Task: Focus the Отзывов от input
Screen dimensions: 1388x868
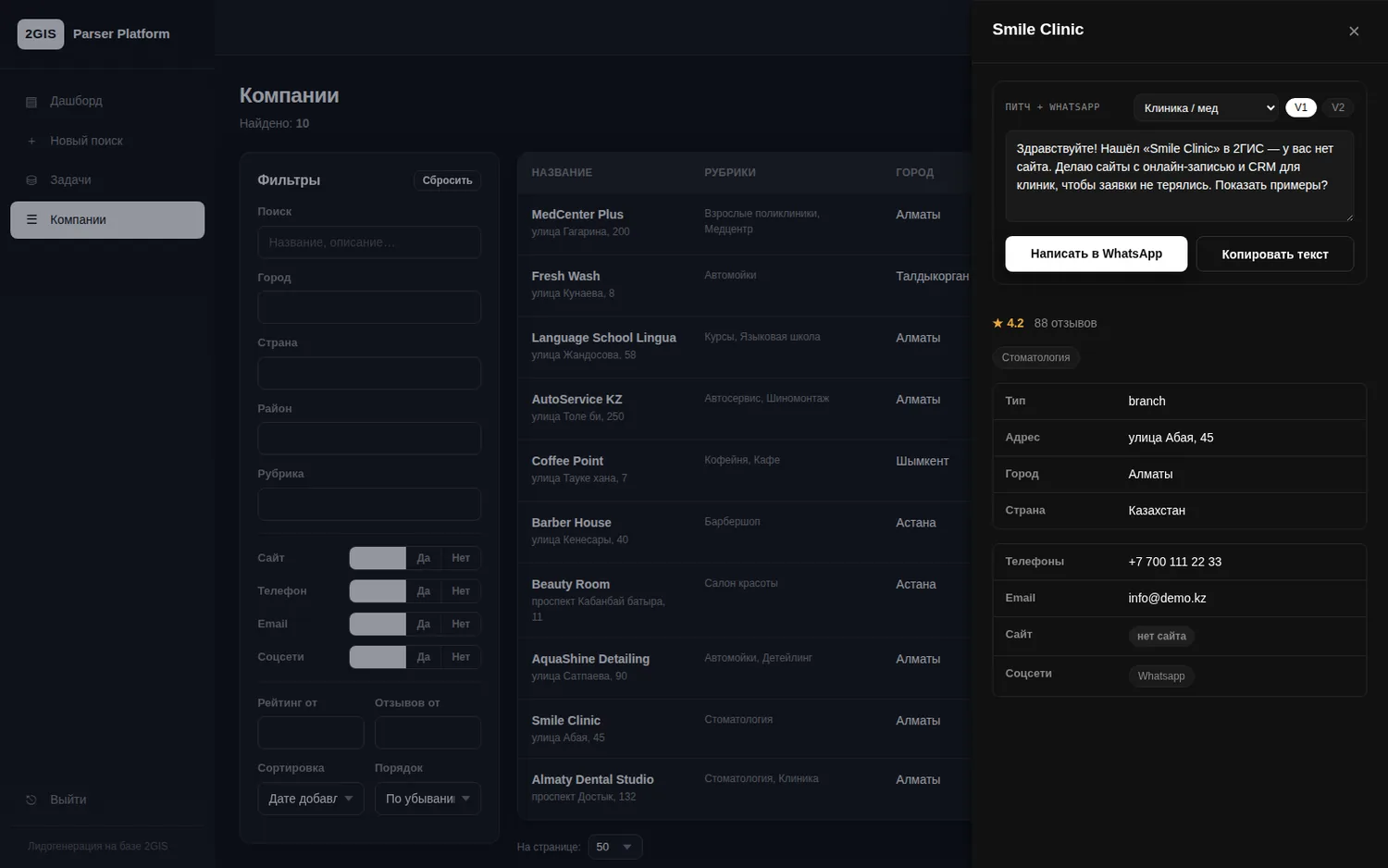Action: coord(428,733)
